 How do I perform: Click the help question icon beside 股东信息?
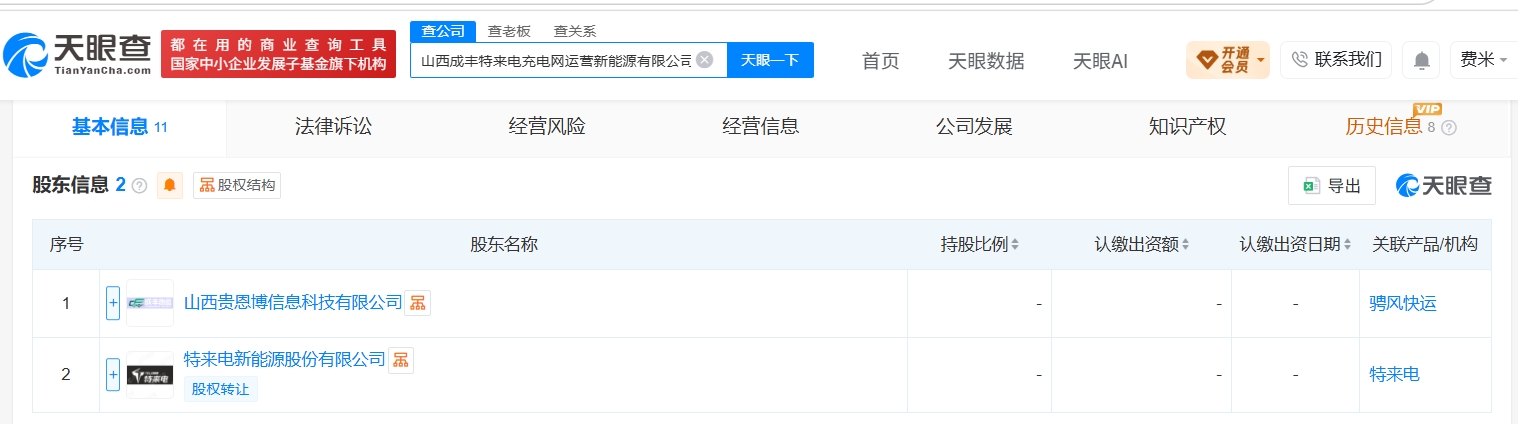[139, 186]
